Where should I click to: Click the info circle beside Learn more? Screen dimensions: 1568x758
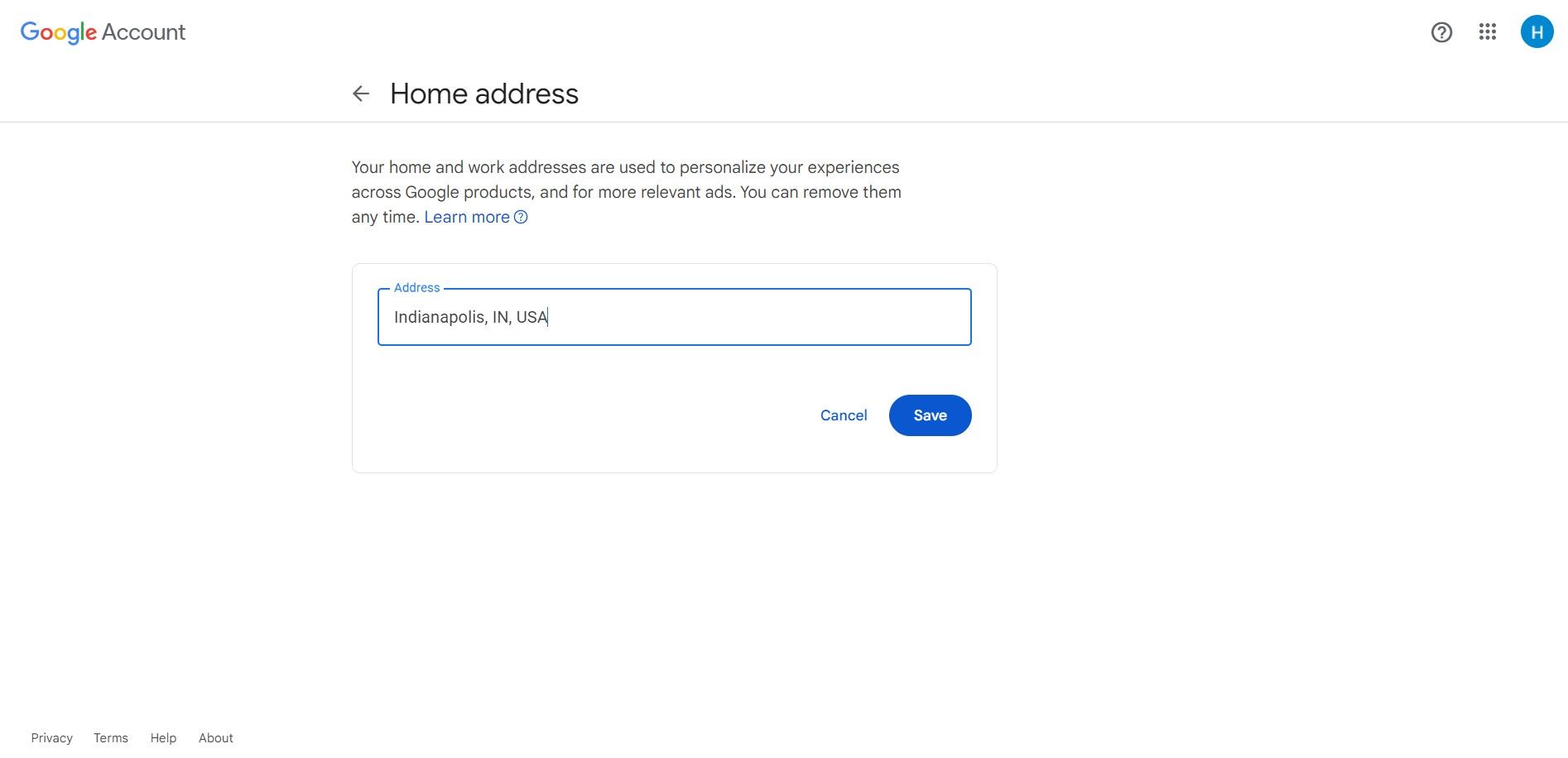[521, 217]
